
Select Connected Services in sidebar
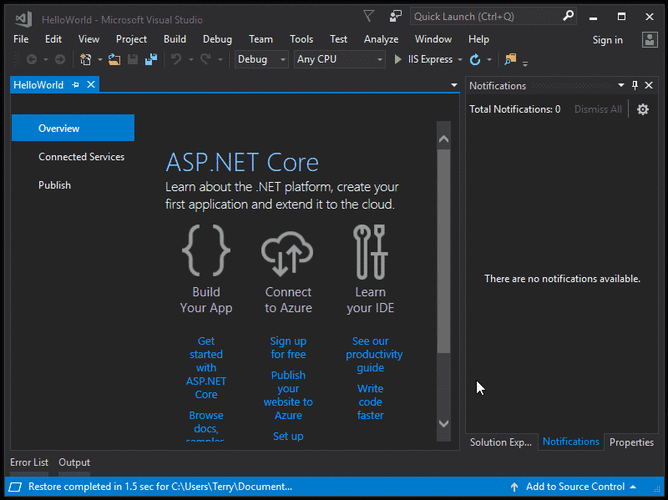click(81, 157)
